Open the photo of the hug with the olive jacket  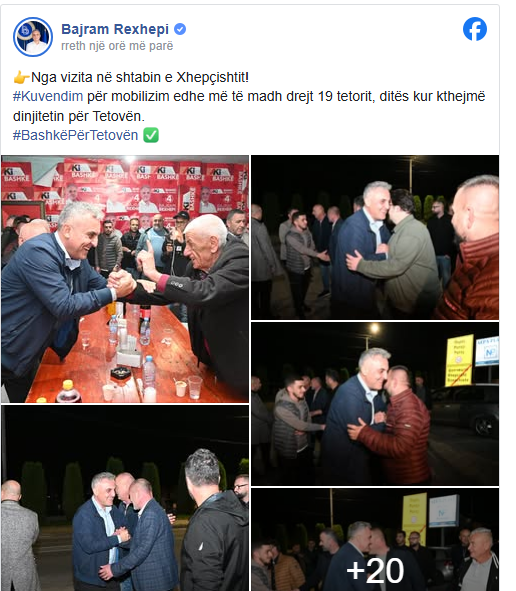375,237
